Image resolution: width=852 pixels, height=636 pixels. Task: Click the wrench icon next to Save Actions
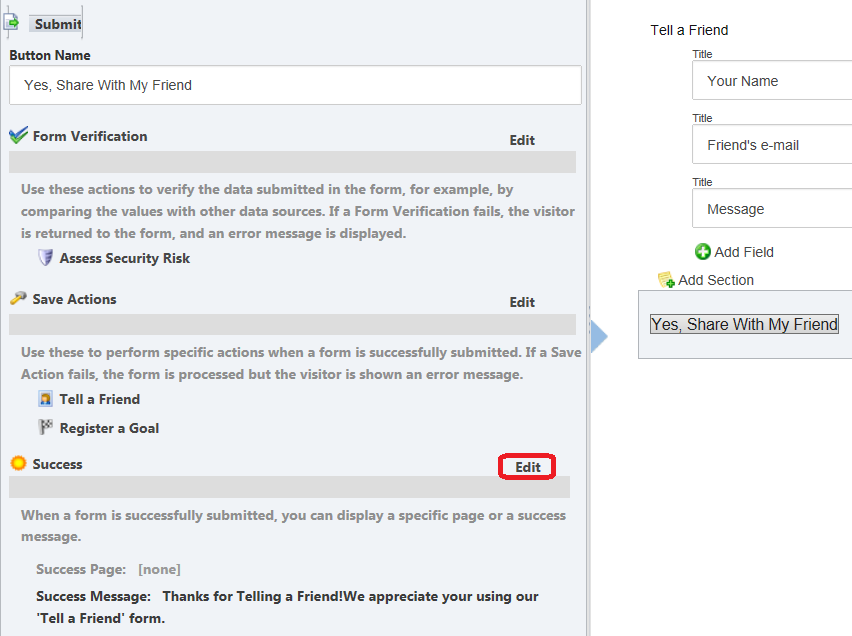click(x=17, y=299)
